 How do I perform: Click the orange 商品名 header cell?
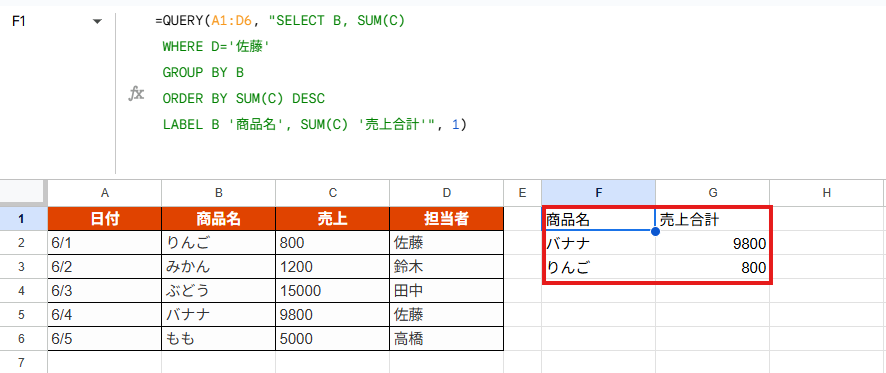219,219
